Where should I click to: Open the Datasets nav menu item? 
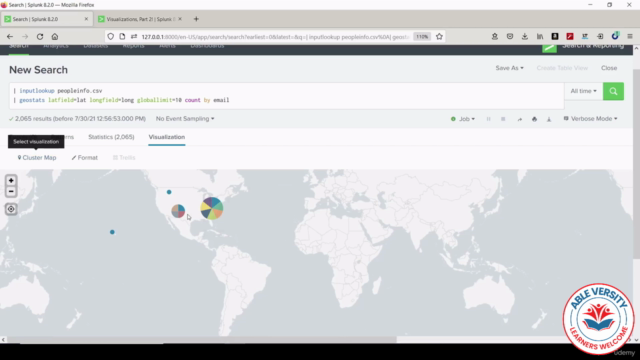pos(96,46)
